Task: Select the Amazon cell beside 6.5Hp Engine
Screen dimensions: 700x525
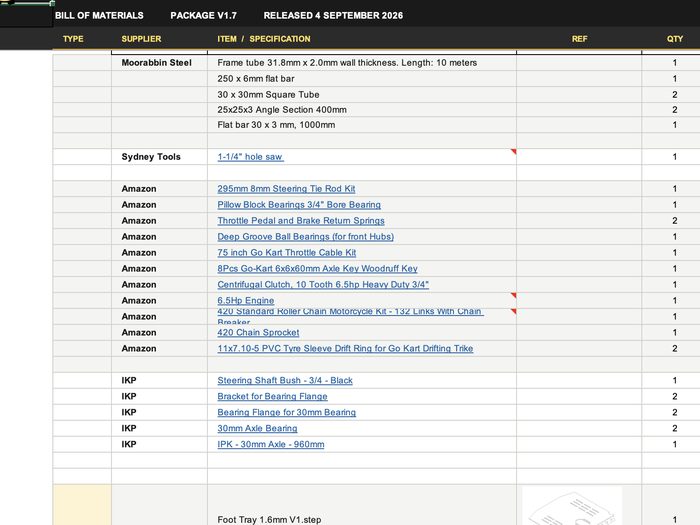Action: [x=159, y=300]
